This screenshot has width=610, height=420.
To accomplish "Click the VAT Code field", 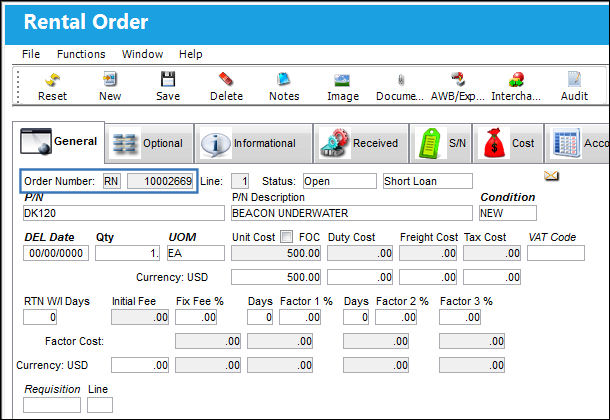I will pos(556,253).
